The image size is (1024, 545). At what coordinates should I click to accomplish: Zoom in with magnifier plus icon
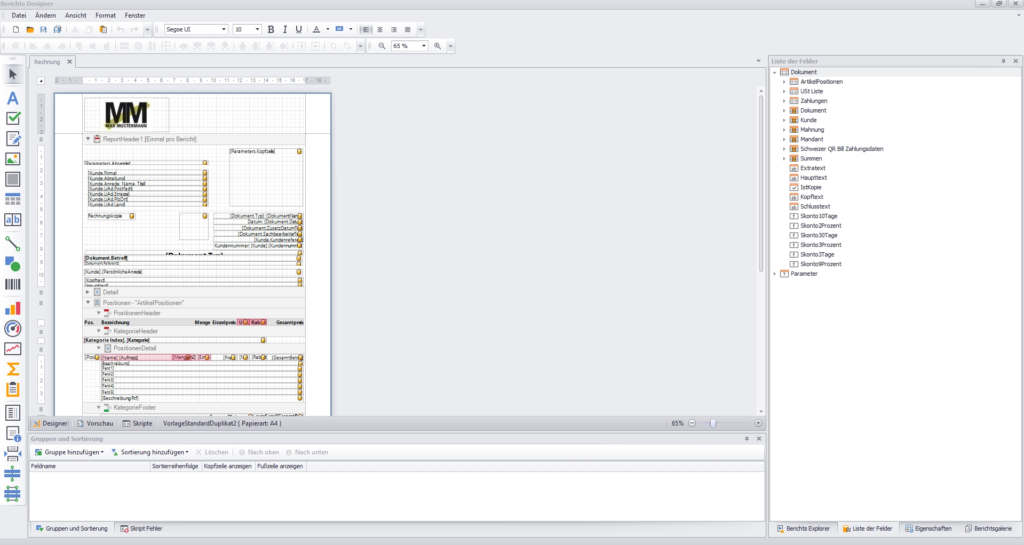[438, 46]
